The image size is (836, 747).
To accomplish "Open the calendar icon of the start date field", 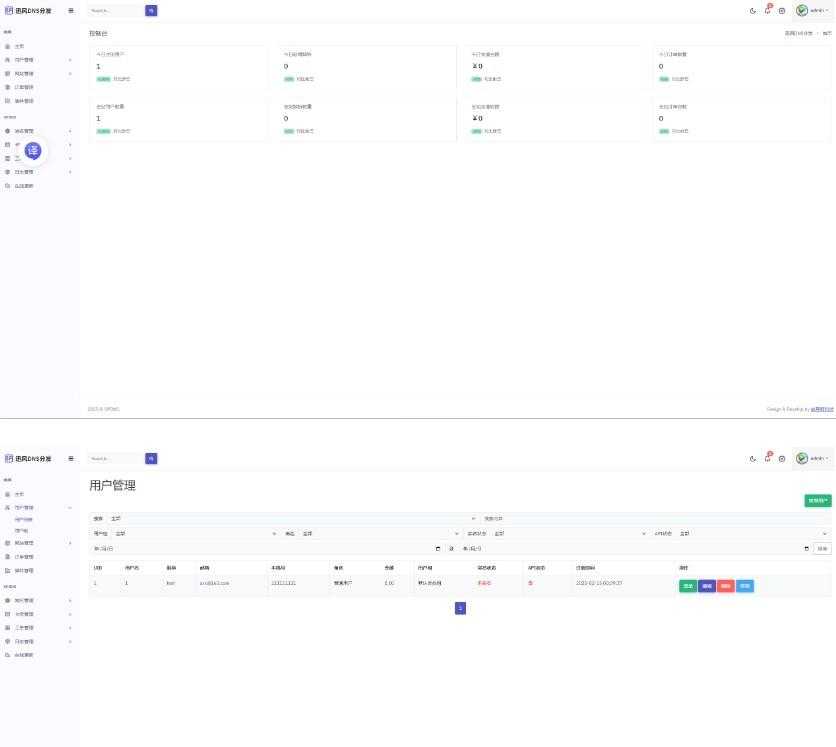I will [x=438, y=548].
